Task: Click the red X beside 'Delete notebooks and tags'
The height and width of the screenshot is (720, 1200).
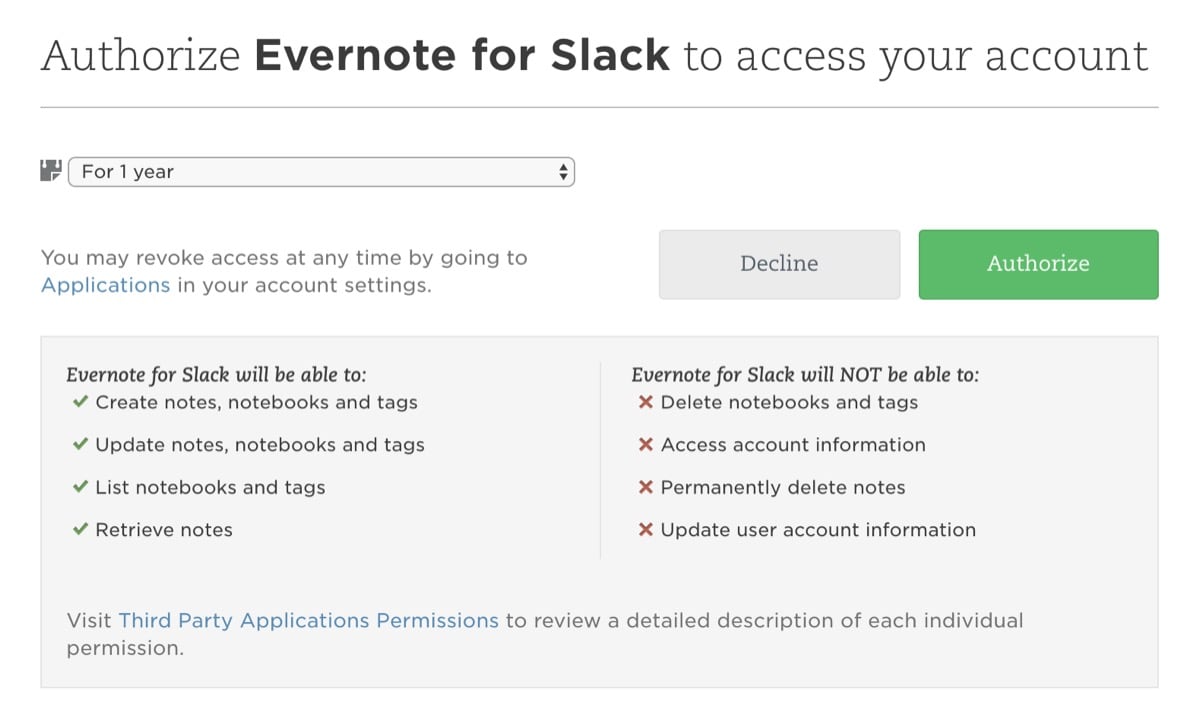Action: (646, 402)
